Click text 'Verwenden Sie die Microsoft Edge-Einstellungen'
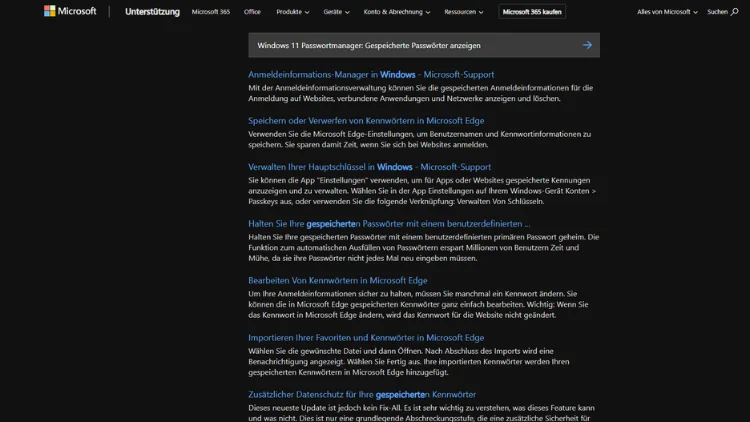The width and height of the screenshot is (750, 422). [331, 134]
